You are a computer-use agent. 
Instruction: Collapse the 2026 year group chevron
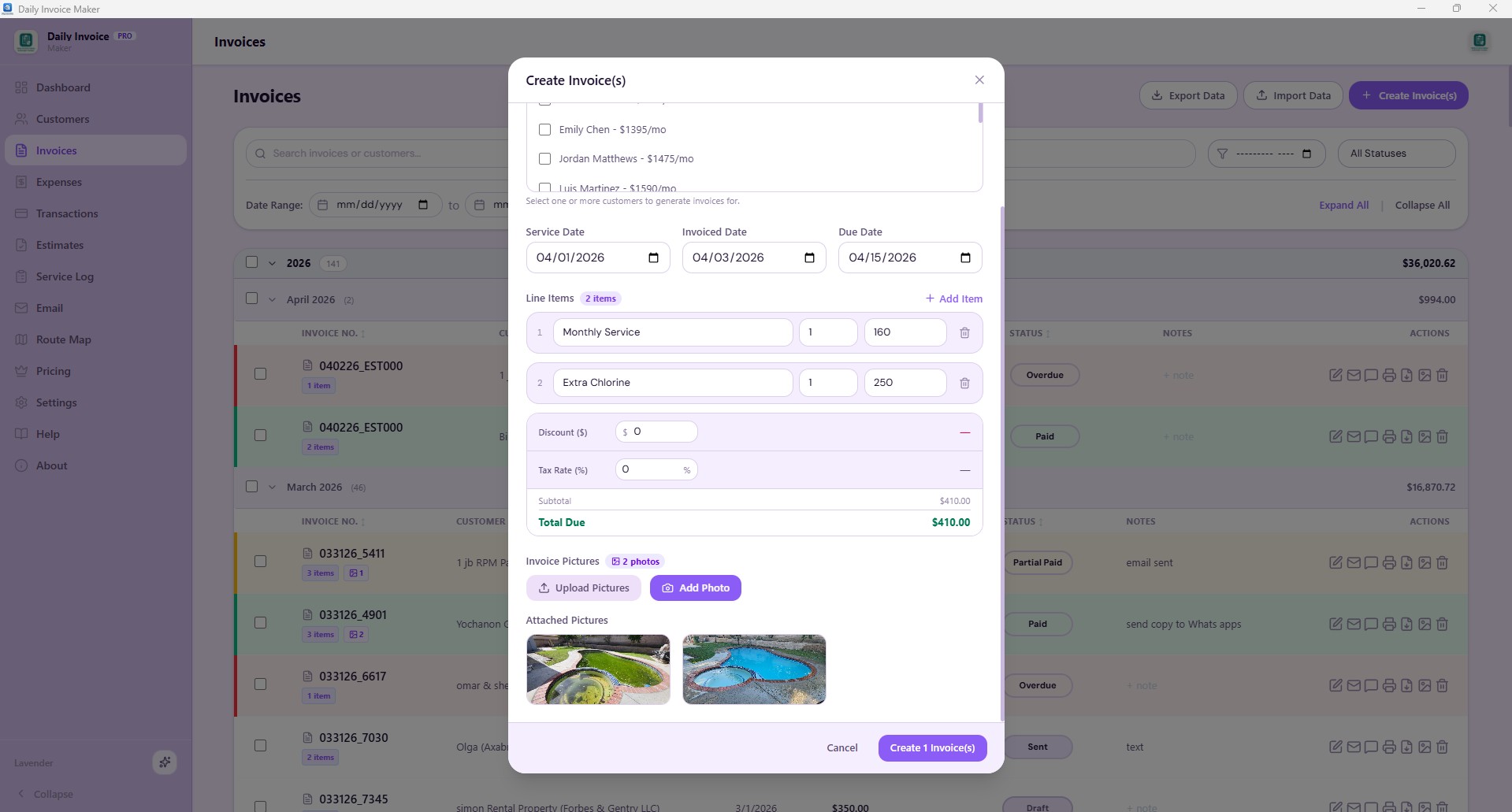pos(272,262)
